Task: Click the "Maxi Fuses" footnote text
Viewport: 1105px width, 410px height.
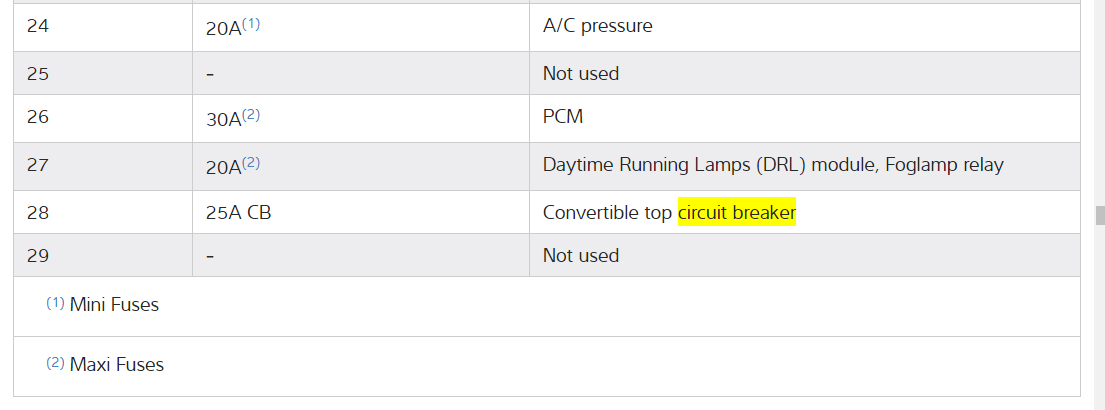Action: 116,365
